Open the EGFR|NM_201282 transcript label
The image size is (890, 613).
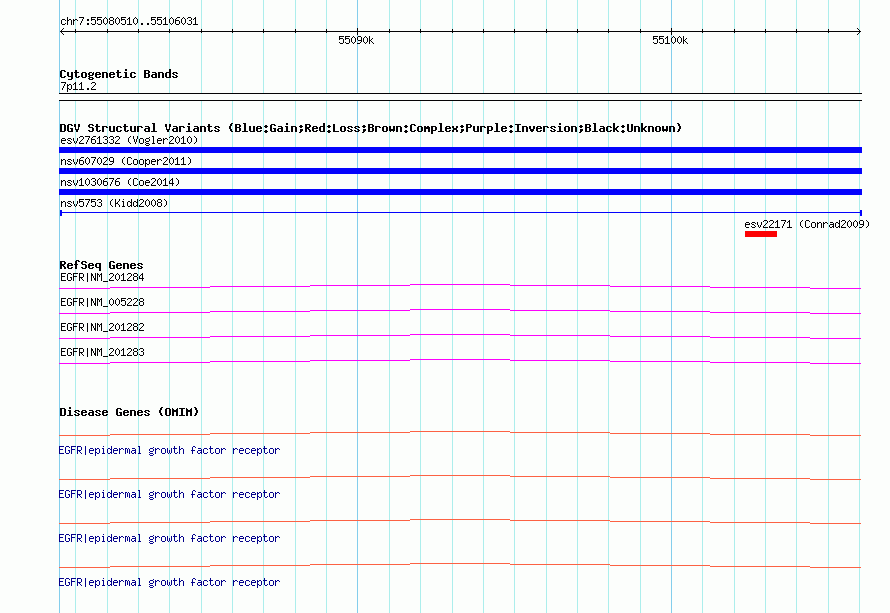pyautogui.click(x=102, y=328)
